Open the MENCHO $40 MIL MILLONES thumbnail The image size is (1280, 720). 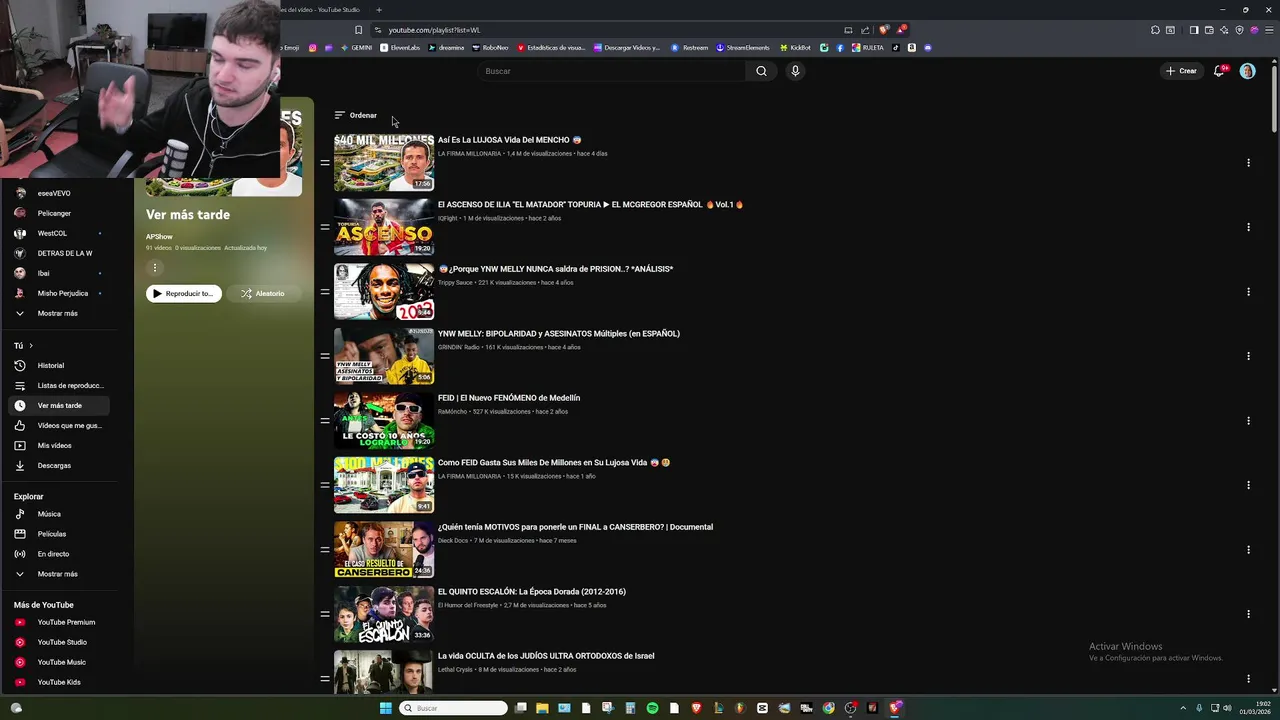click(x=384, y=162)
